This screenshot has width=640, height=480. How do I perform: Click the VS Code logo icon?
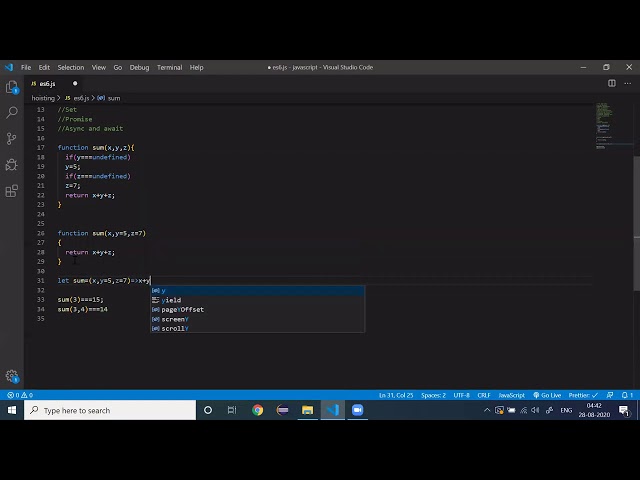click(9, 67)
